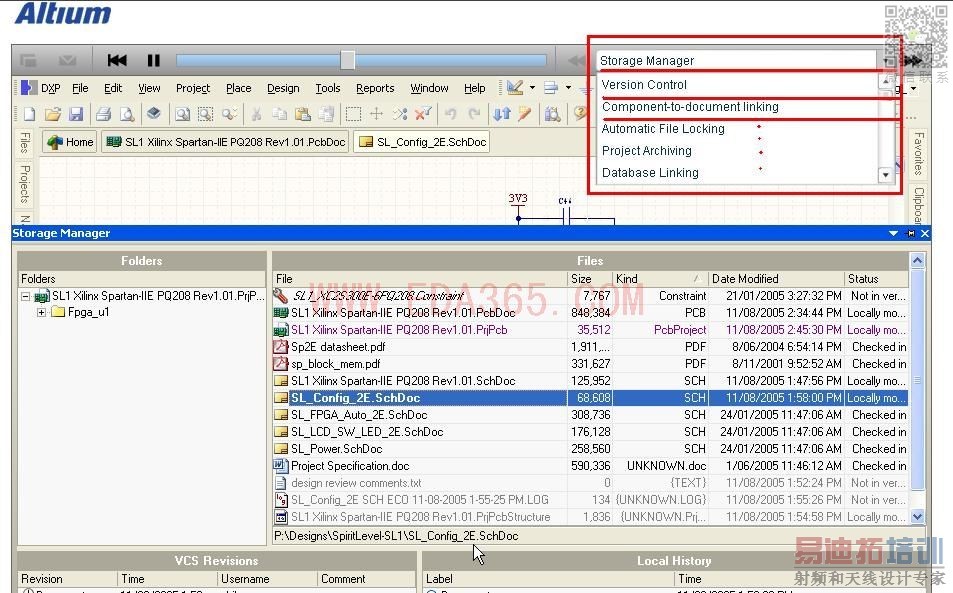This screenshot has height=593, width=953.
Task: Click the Zoom Area icon
Action: click(x=205, y=114)
